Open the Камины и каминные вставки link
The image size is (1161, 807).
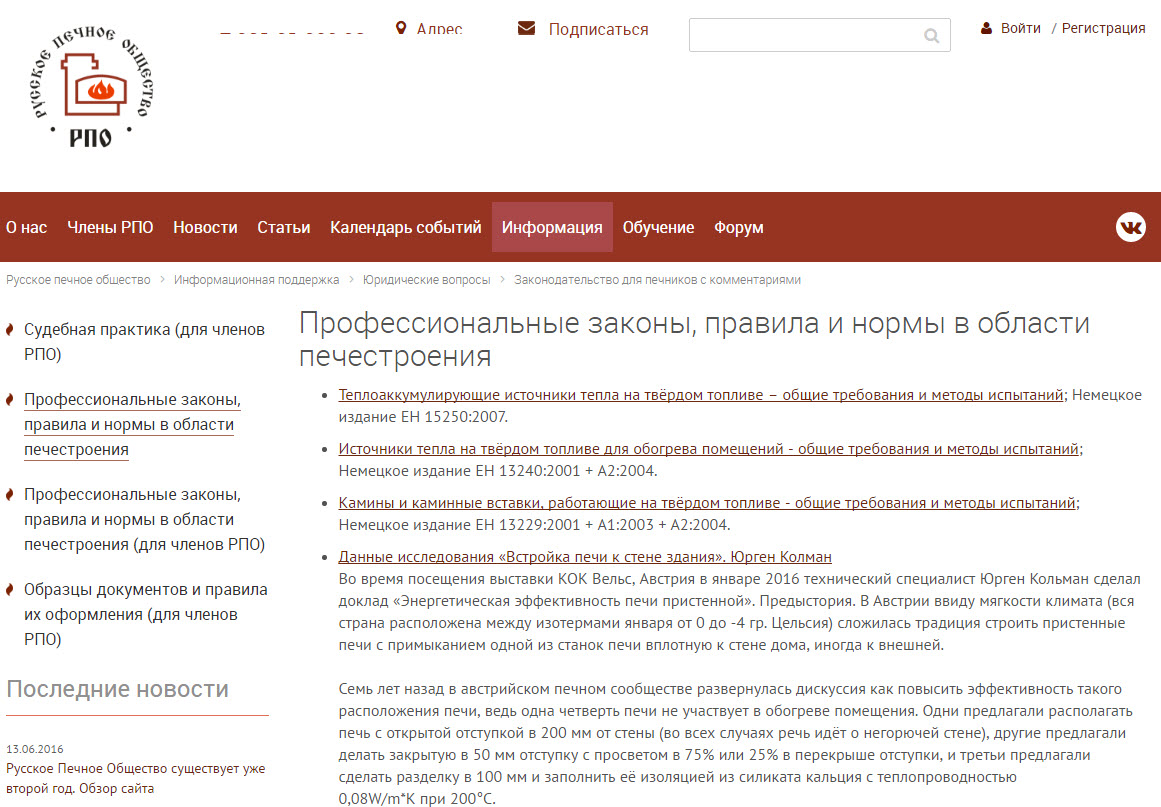(x=706, y=503)
